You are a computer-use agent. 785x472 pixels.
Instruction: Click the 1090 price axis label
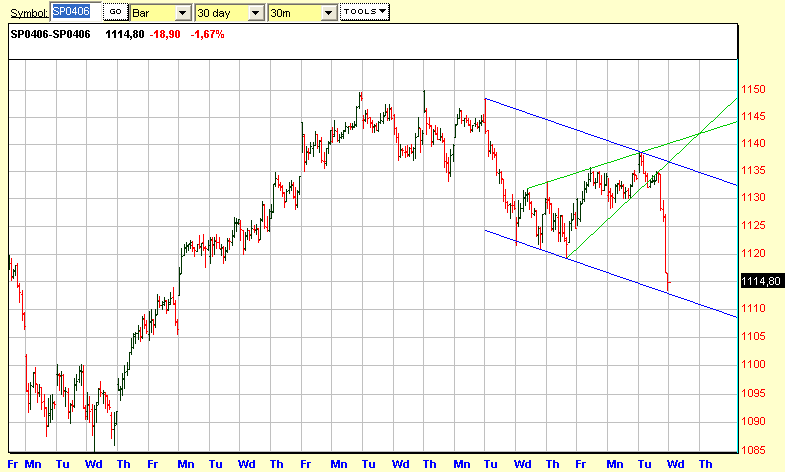(753, 421)
